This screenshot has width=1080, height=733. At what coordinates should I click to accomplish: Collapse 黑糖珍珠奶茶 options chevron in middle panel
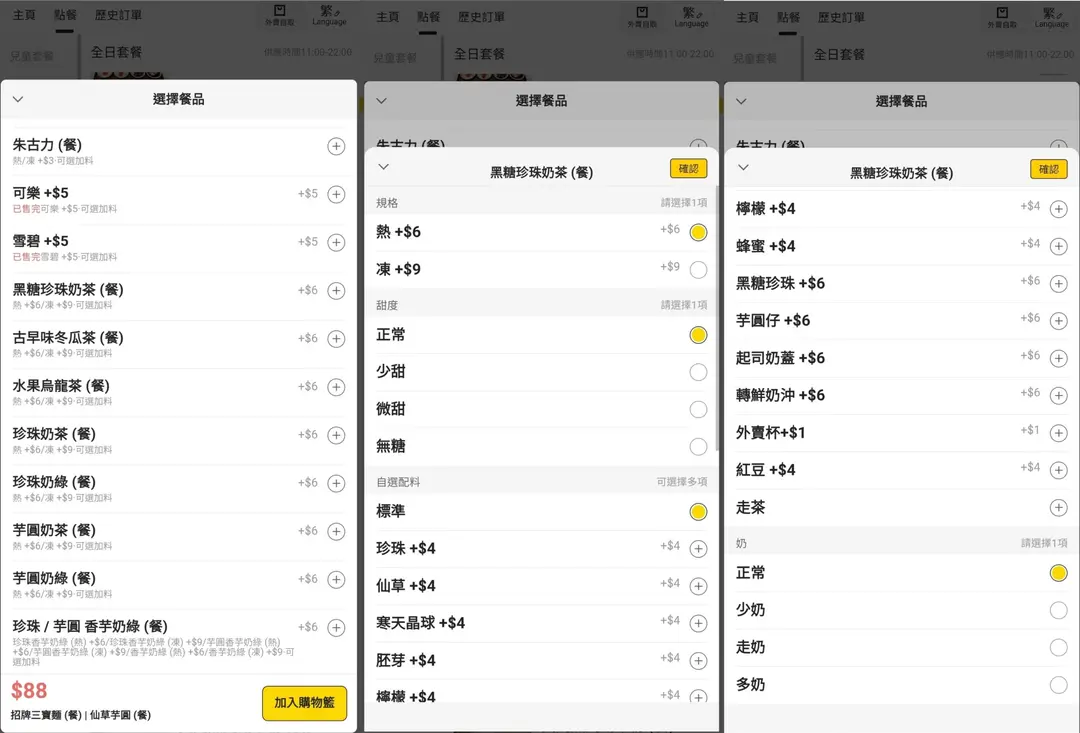383,168
